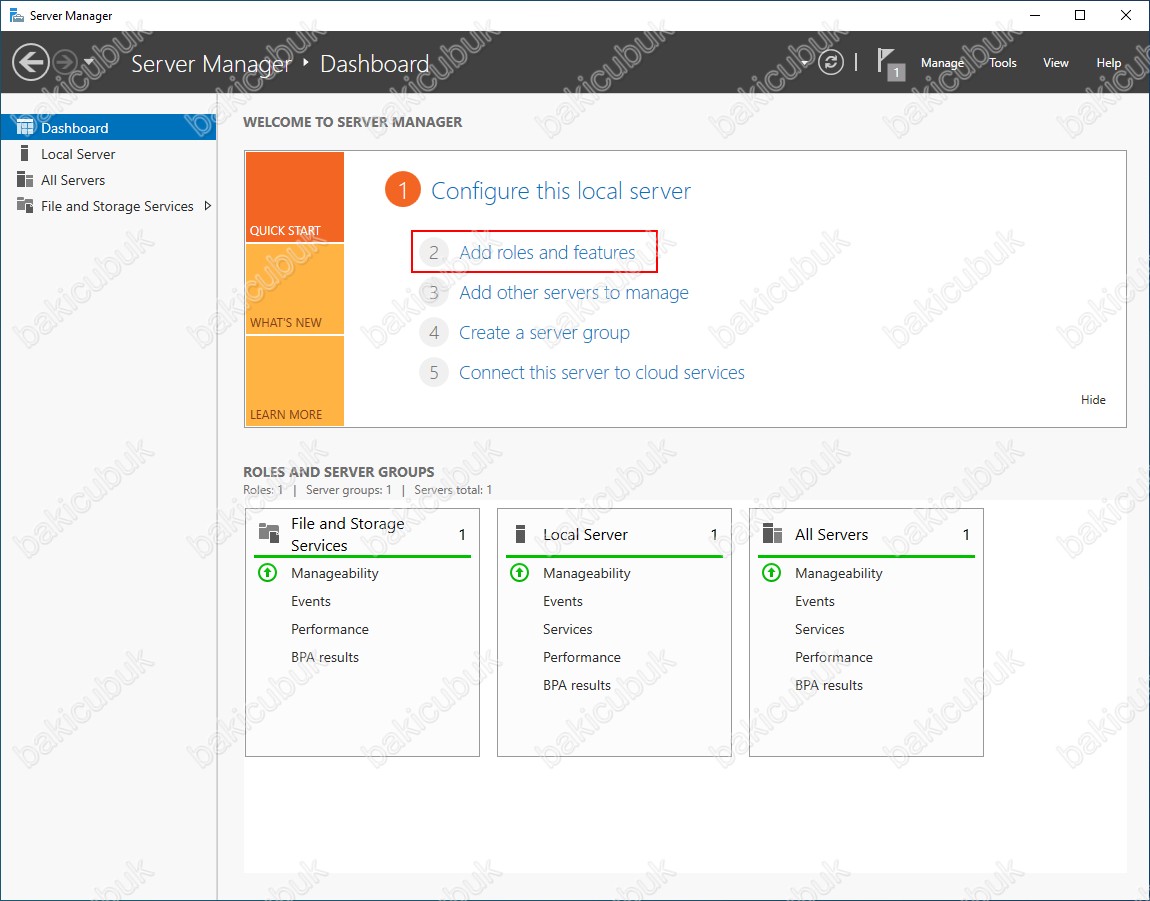This screenshot has height=901, width=1150.
Task: Click the Local Server sidebar icon
Action: (x=25, y=153)
